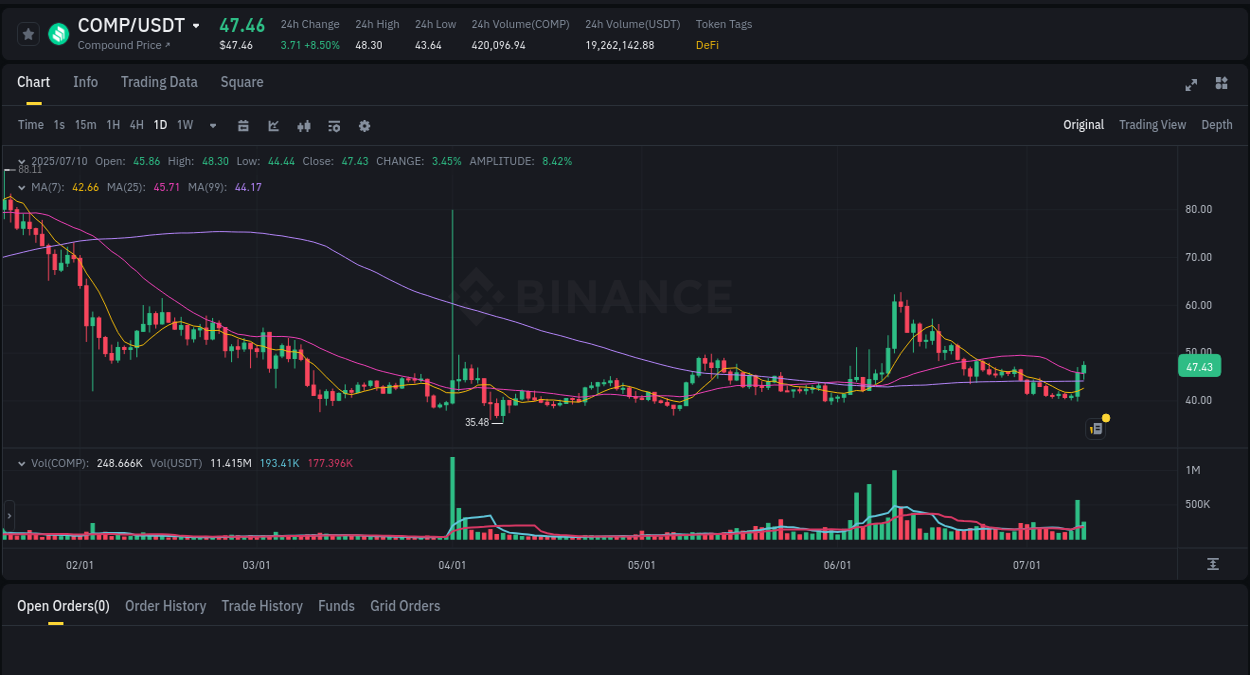Expand the extra timeframe interval dropdown

click(x=211, y=125)
